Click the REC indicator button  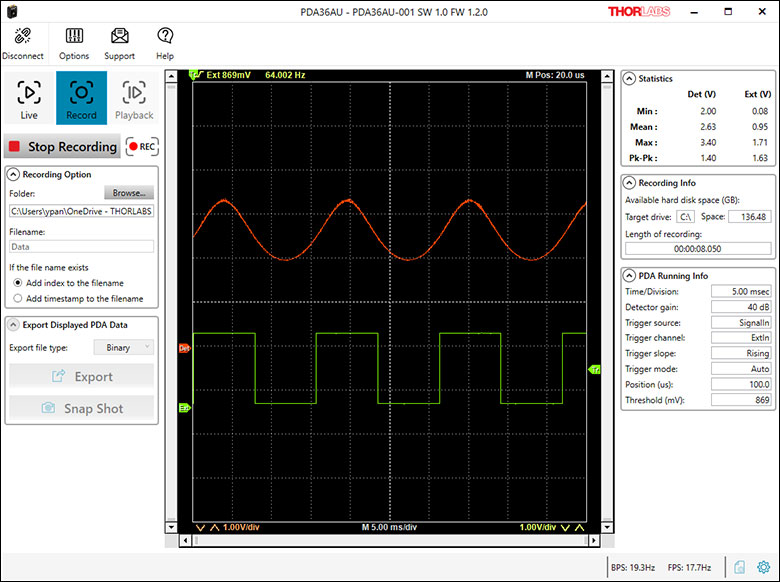click(x=142, y=147)
